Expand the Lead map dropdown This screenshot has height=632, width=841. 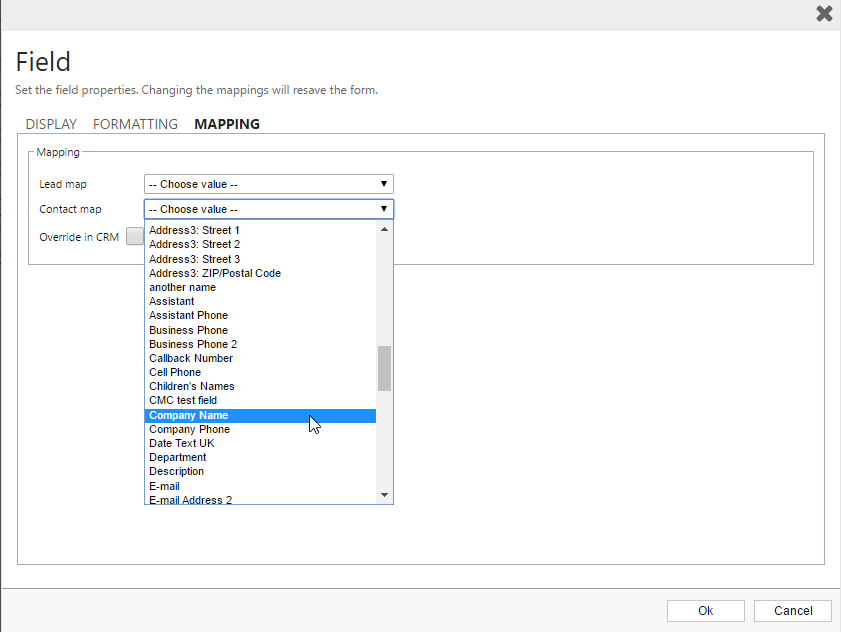(x=268, y=184)
